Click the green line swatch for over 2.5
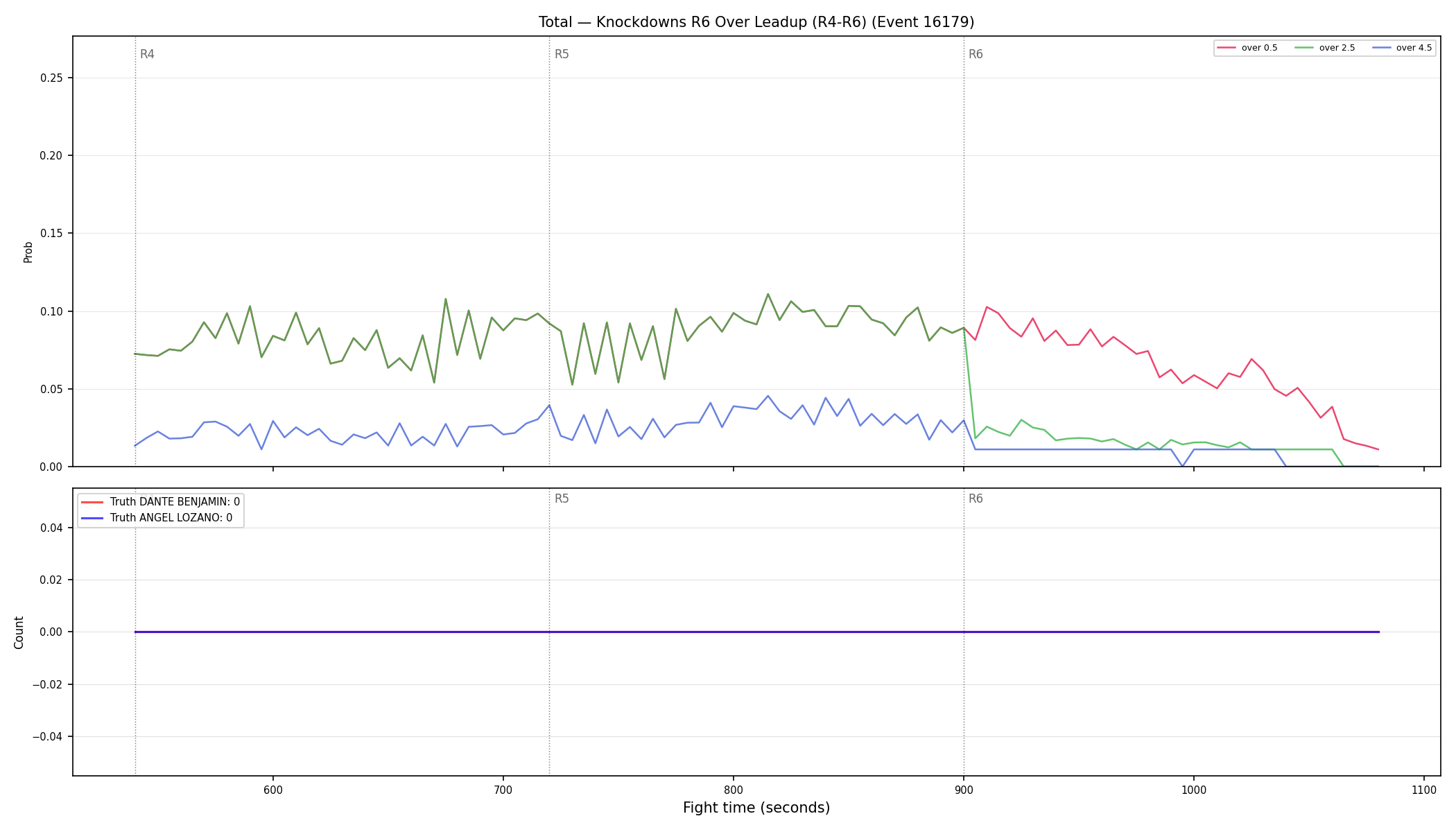Image resolution: width=1456 pixels, height=832 pixels. 1304,48
